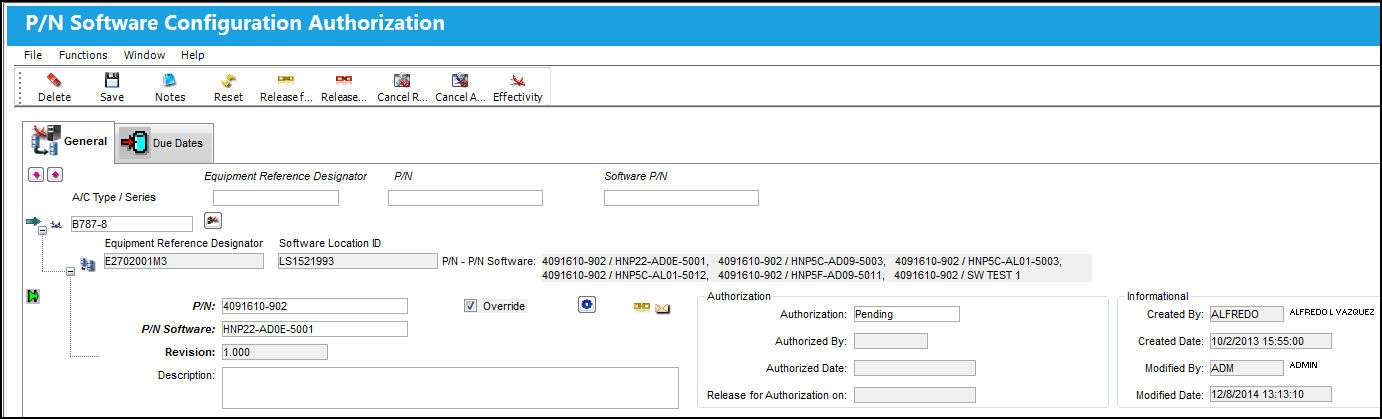Click the 'P/N - P/N Software:' label
The image size is (1382, 419).
click(x=489, y=261)
